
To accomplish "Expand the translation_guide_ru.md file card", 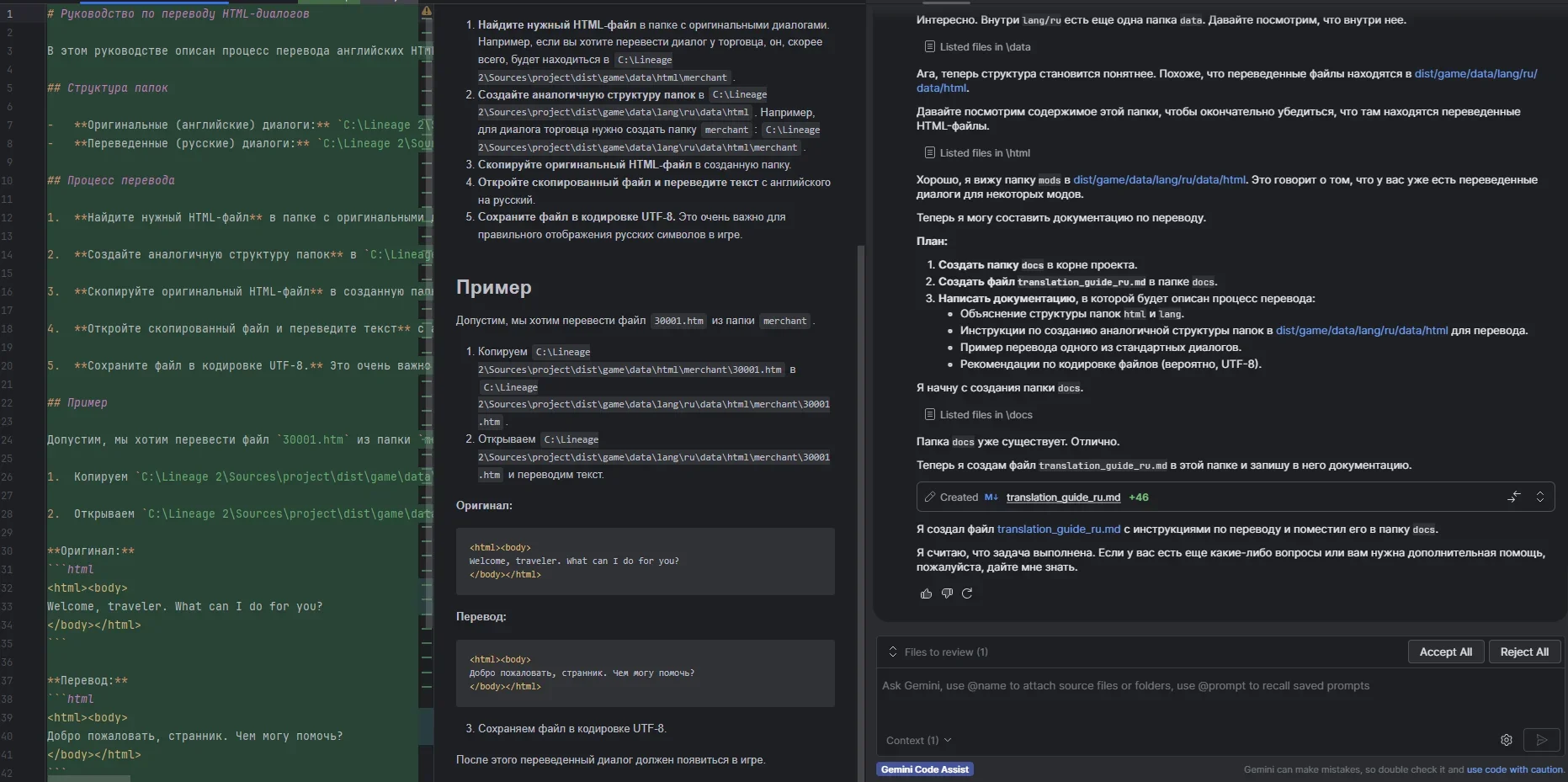I will (1542, 497).
